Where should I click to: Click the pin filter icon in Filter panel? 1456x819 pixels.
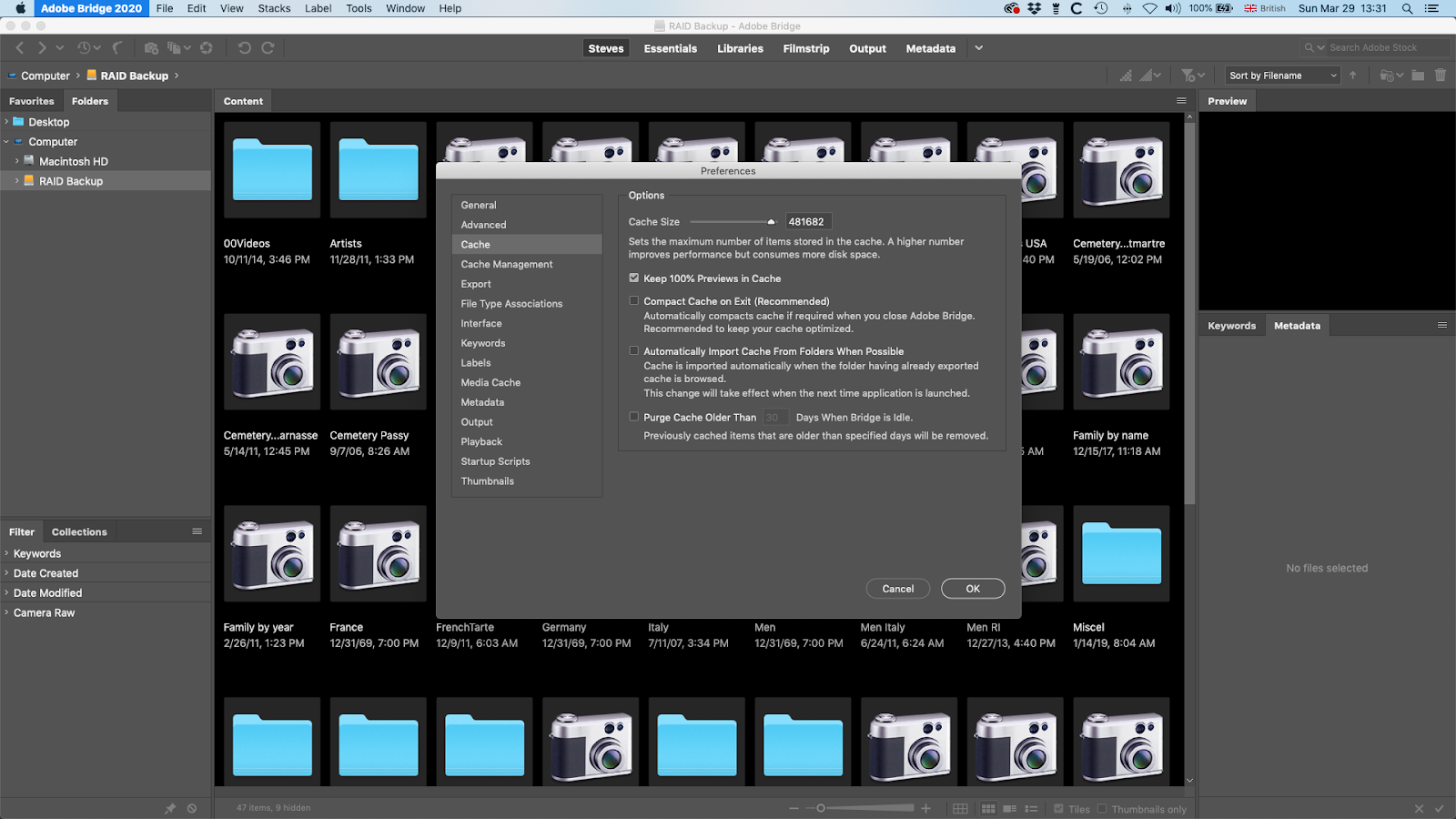click(170, 808)
